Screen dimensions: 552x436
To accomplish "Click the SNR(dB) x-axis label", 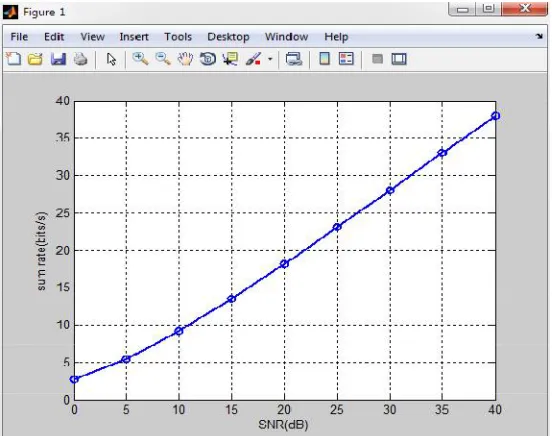I will point(283,425).
